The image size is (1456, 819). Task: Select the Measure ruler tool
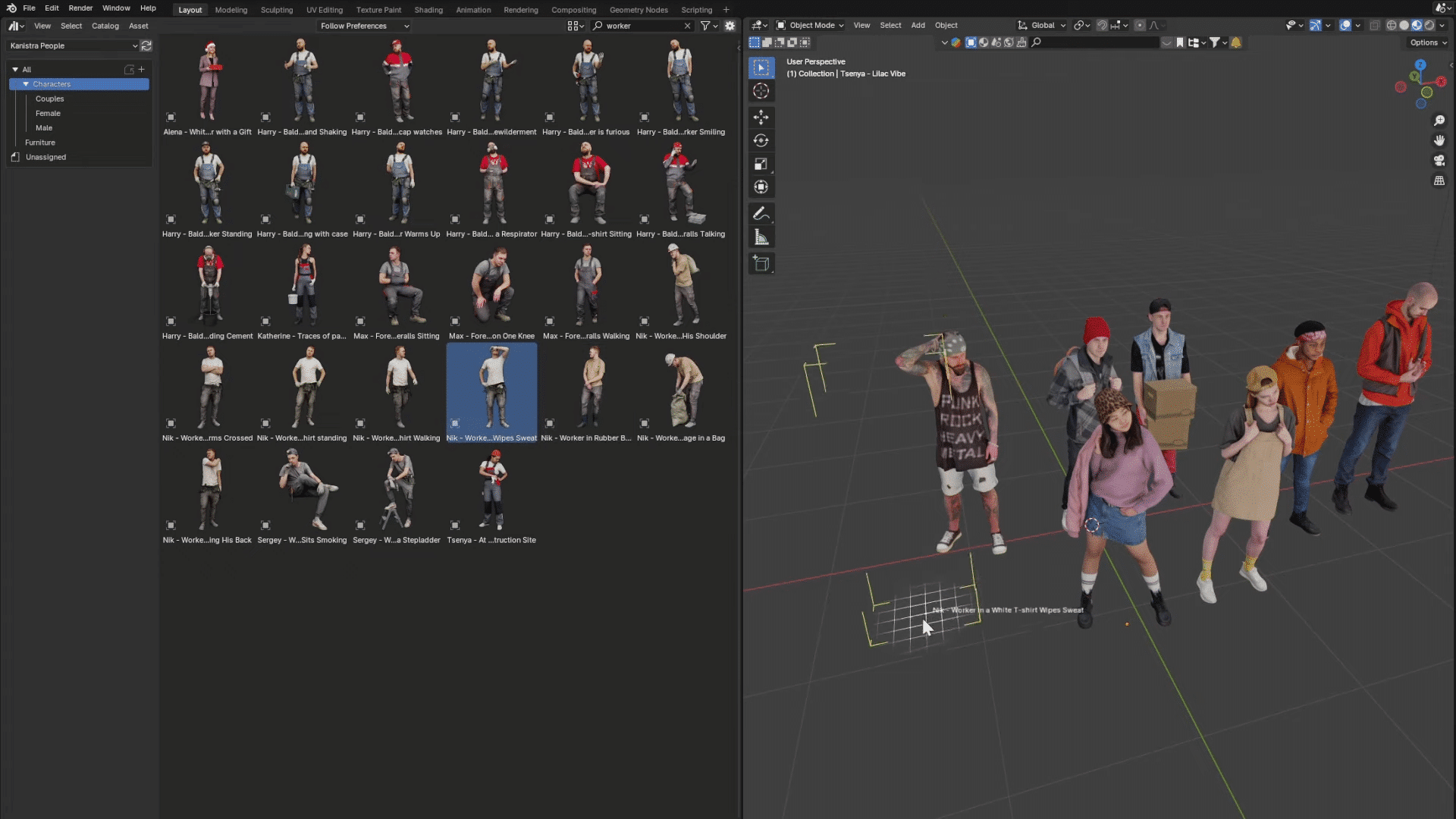coord(761,238)
